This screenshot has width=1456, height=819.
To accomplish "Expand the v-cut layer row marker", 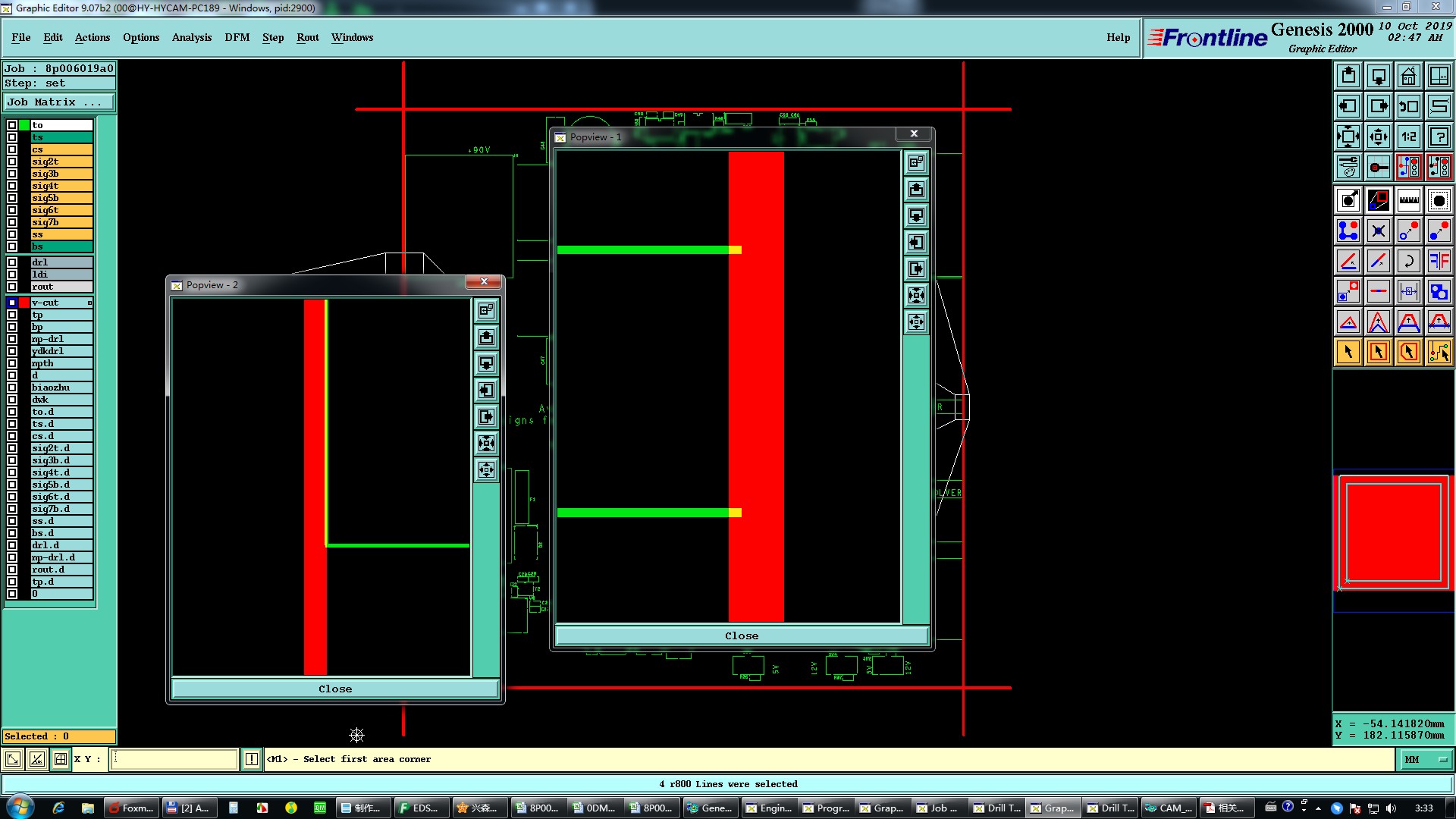I will (x=89, y=303).
